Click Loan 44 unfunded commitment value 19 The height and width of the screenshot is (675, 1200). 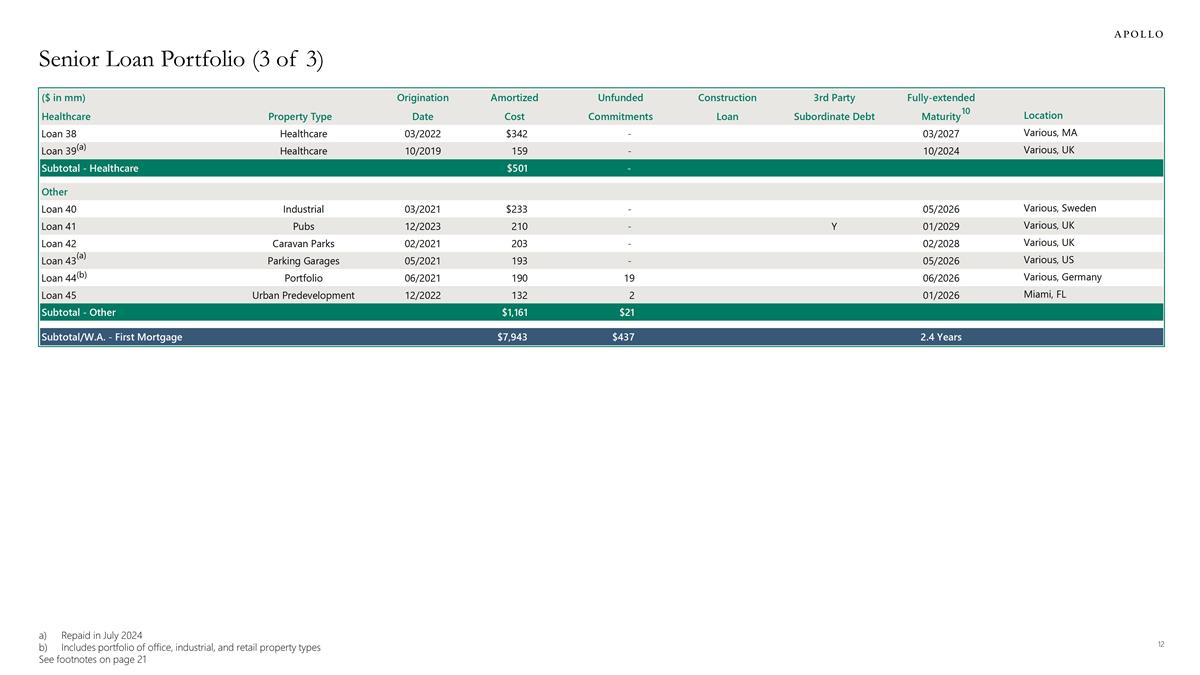(629, 278)
